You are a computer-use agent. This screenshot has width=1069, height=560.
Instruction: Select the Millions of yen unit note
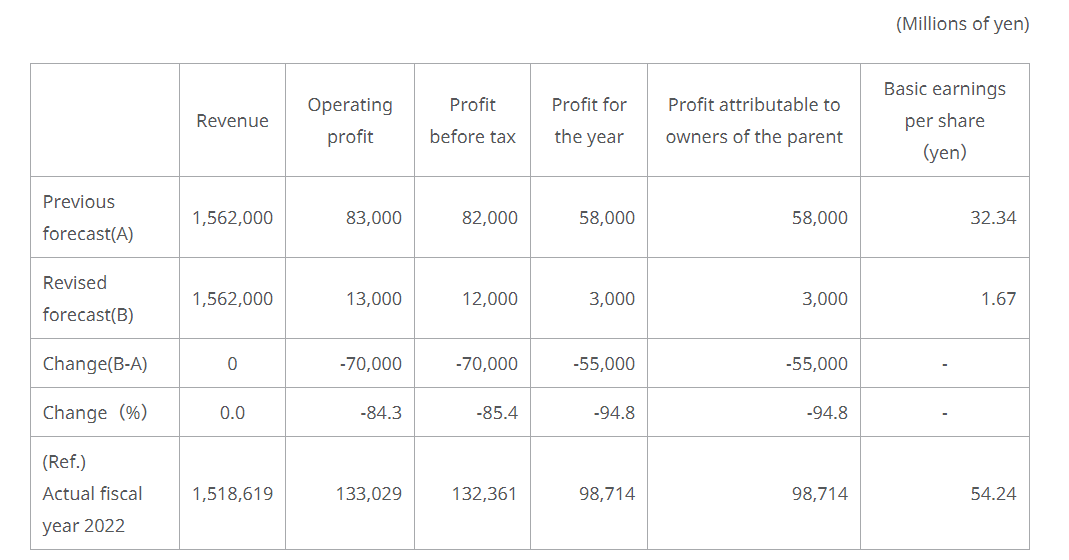[x=962, y=24]
